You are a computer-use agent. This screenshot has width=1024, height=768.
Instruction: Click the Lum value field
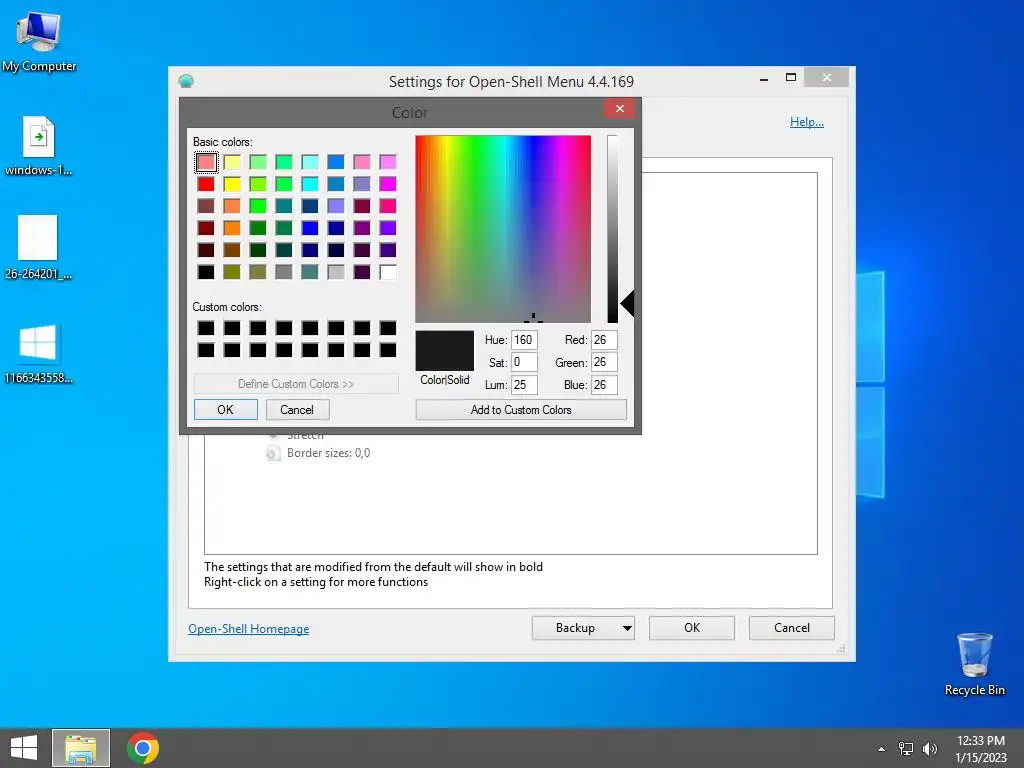(524, 385)
